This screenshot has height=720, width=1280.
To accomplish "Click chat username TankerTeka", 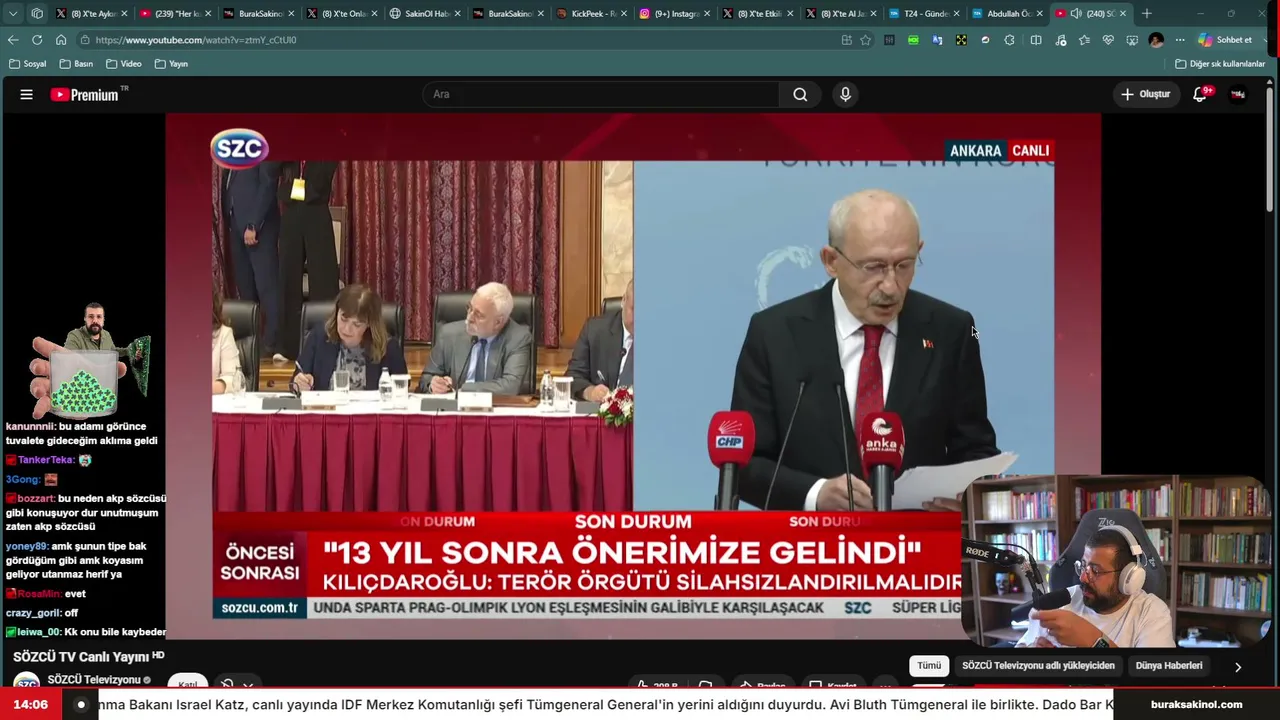I will pyautogui.click(x=46, y=460).
